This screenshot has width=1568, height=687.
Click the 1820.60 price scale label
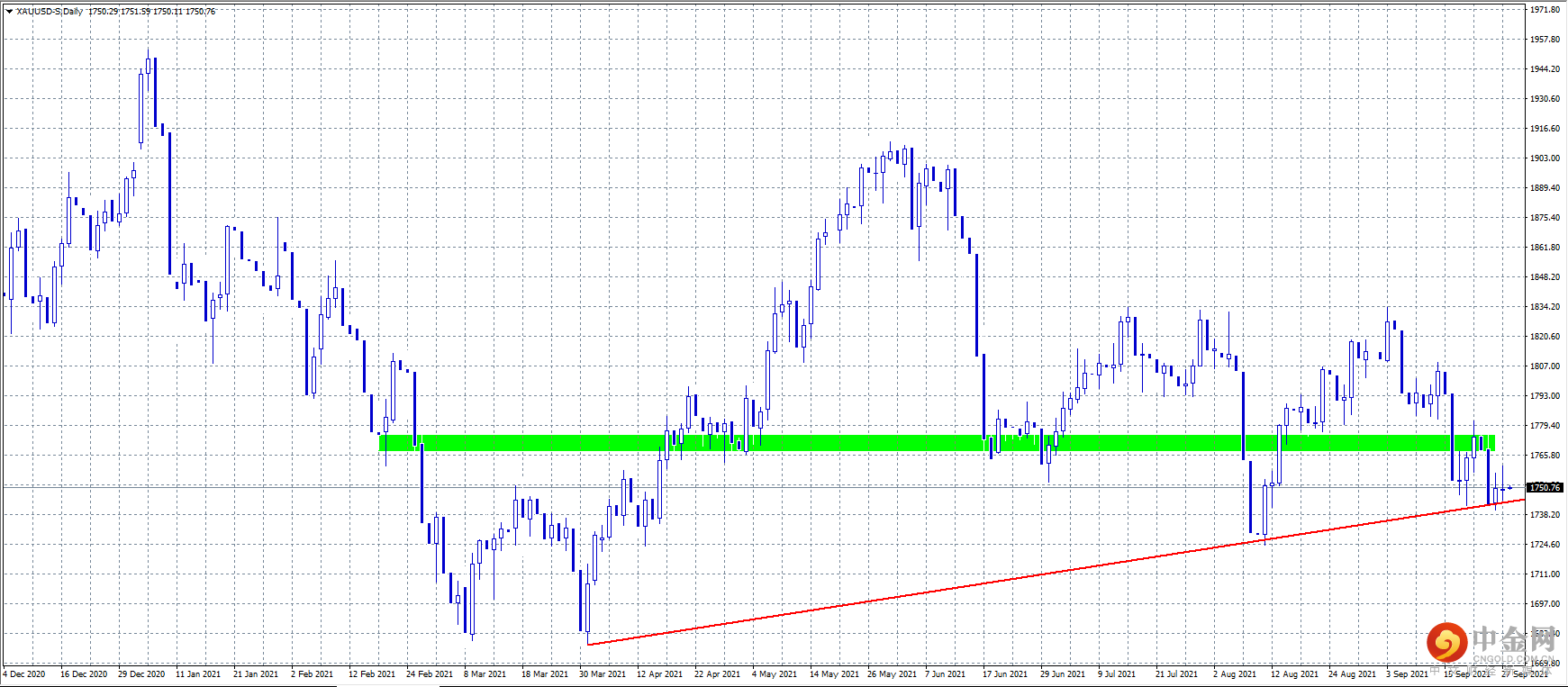tap(1545, 337)
